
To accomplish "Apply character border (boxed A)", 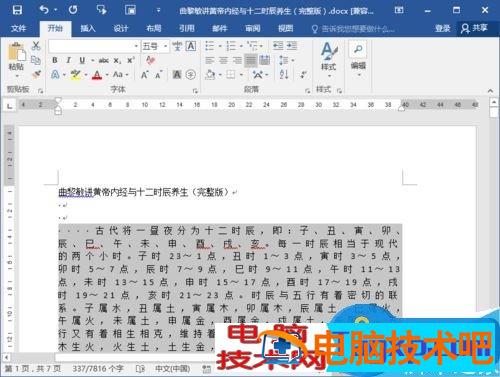I will (191, 46).
